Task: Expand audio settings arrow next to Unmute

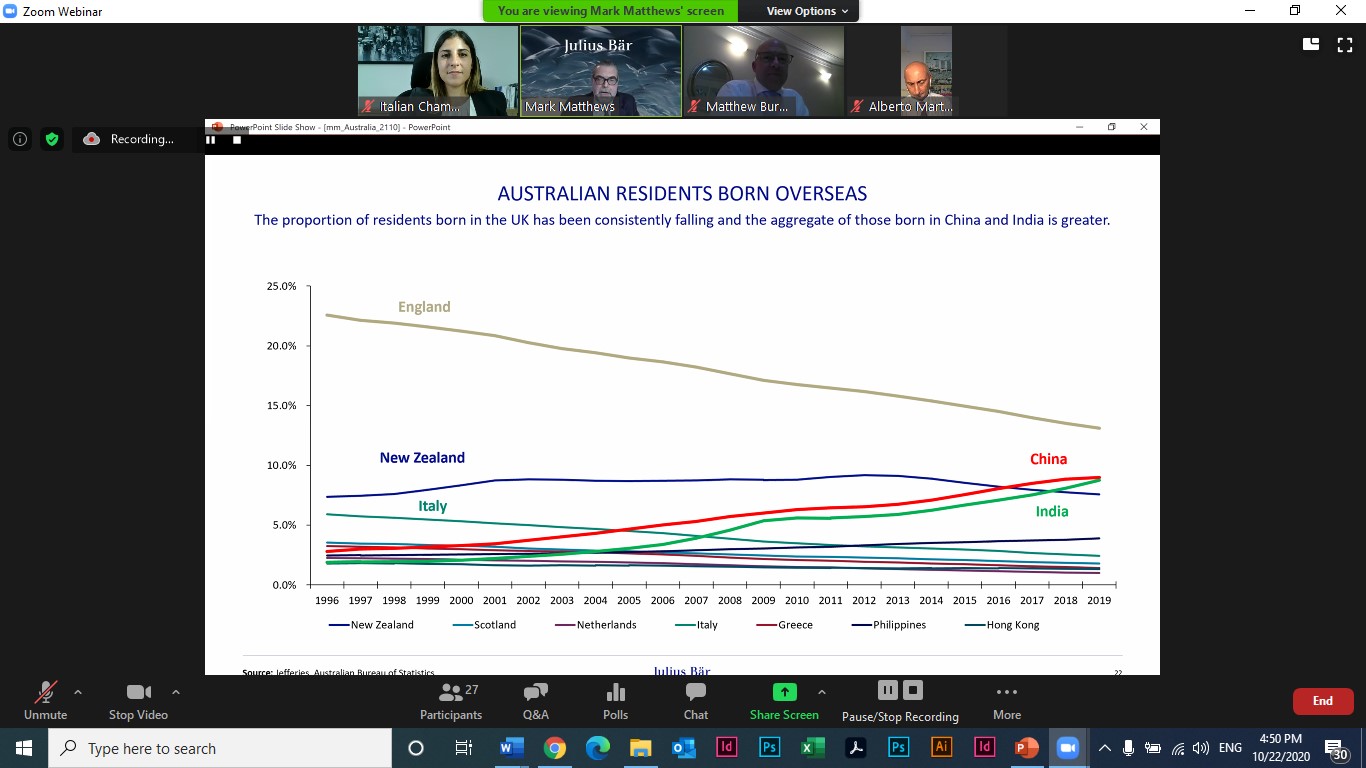Action: click(x=78, y=692)
